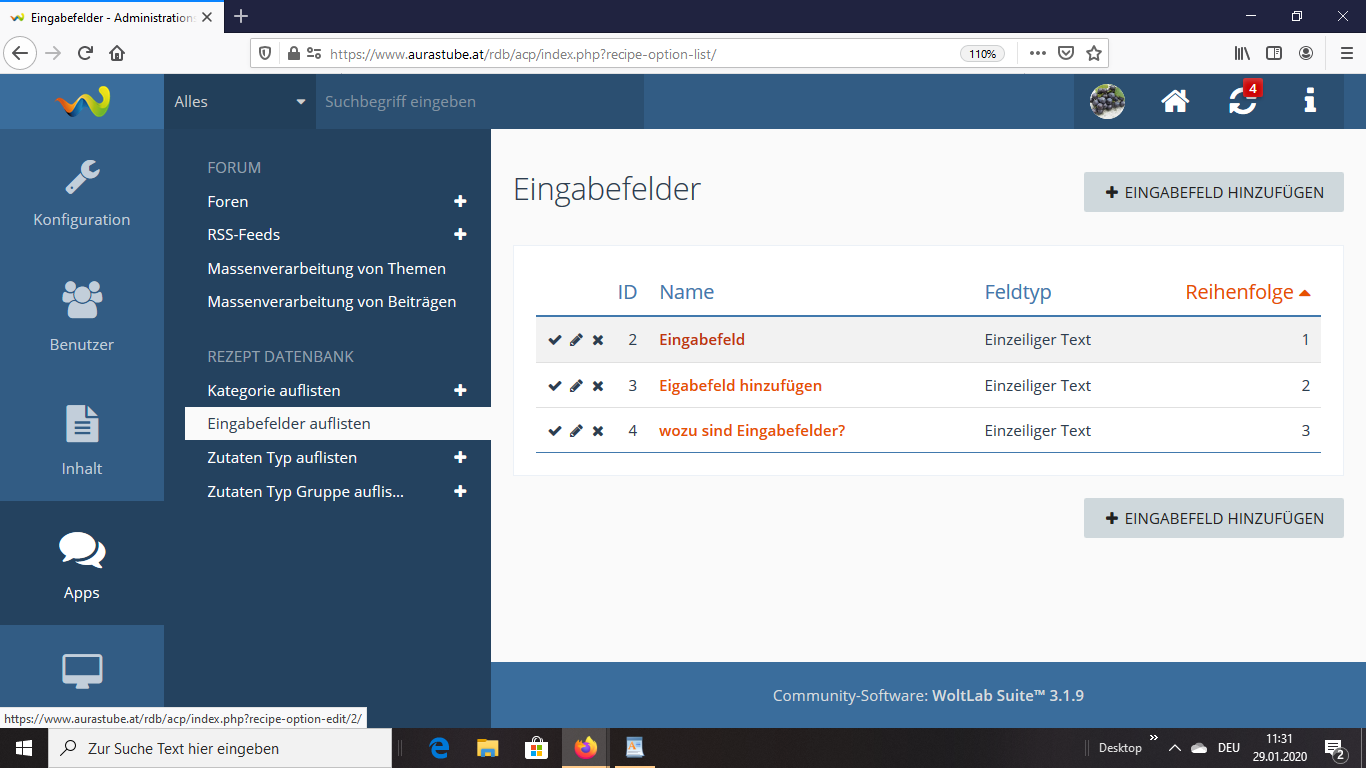Click plus icon next to RSS-Feeds

coord(460,234)
